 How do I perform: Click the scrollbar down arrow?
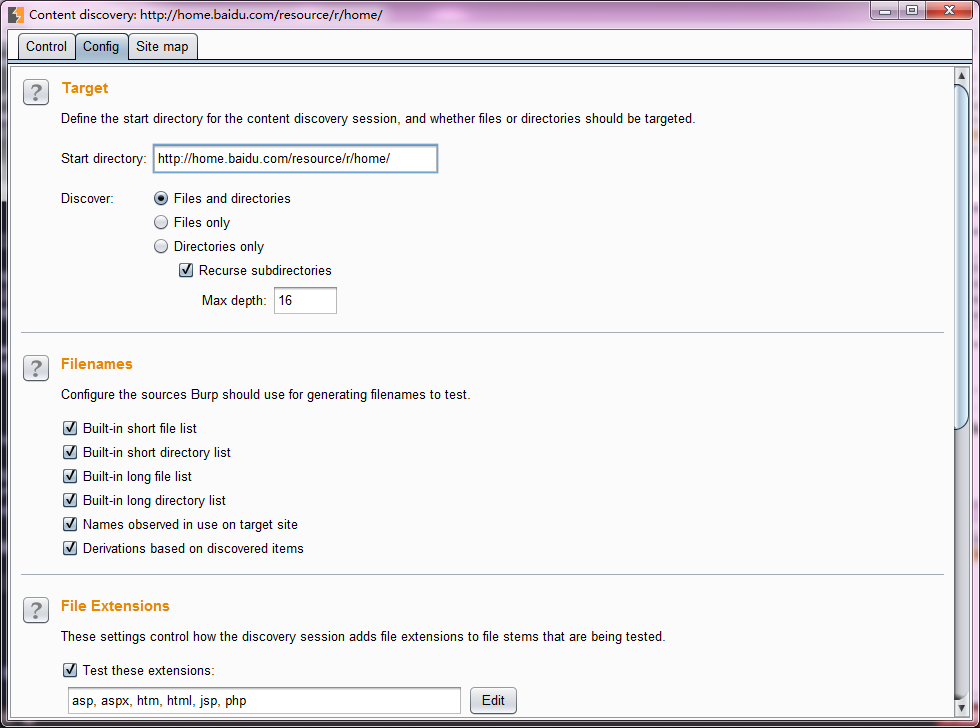click(962, 709)
